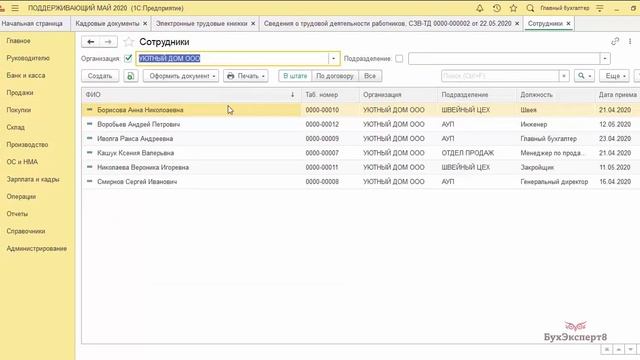Click the copy link icon
Screen dimensions: 640x360
615,41
